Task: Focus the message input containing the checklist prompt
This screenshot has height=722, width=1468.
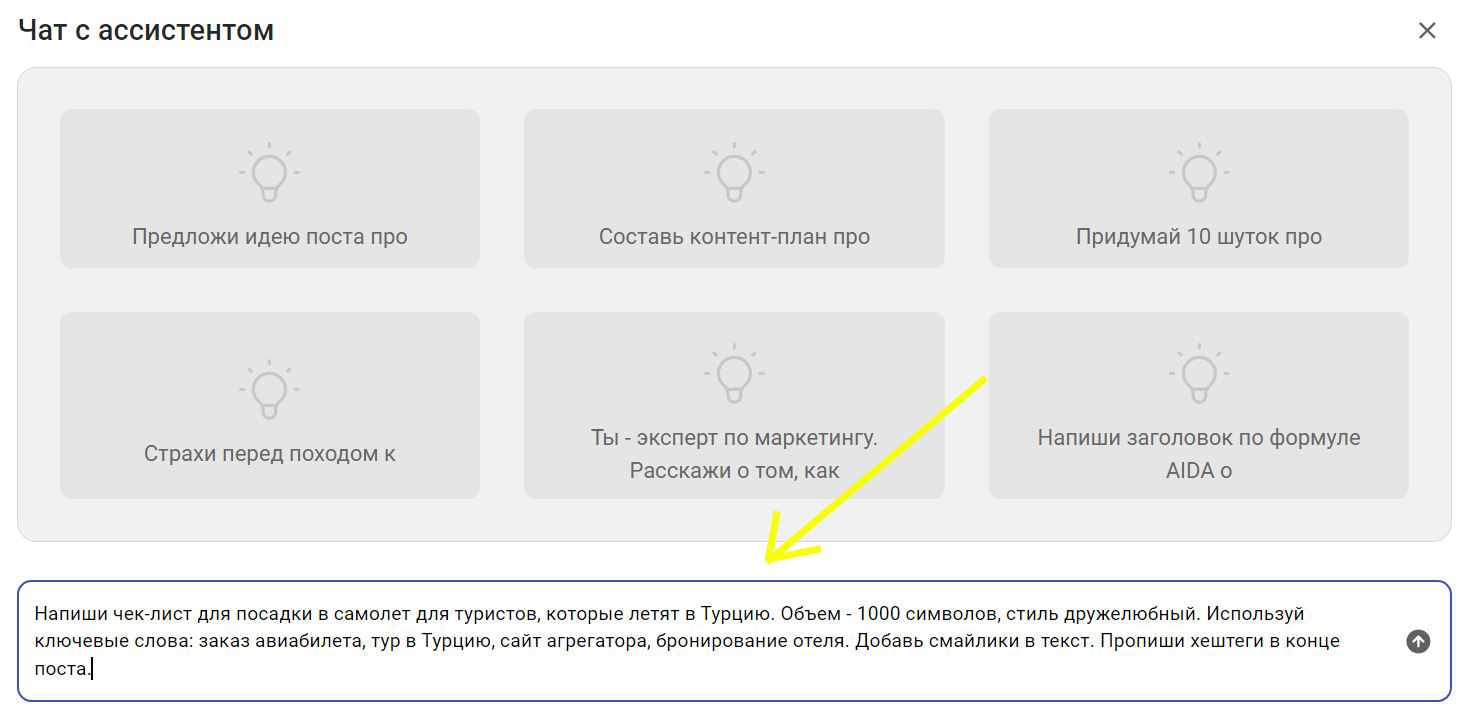Action: point(734,641)
